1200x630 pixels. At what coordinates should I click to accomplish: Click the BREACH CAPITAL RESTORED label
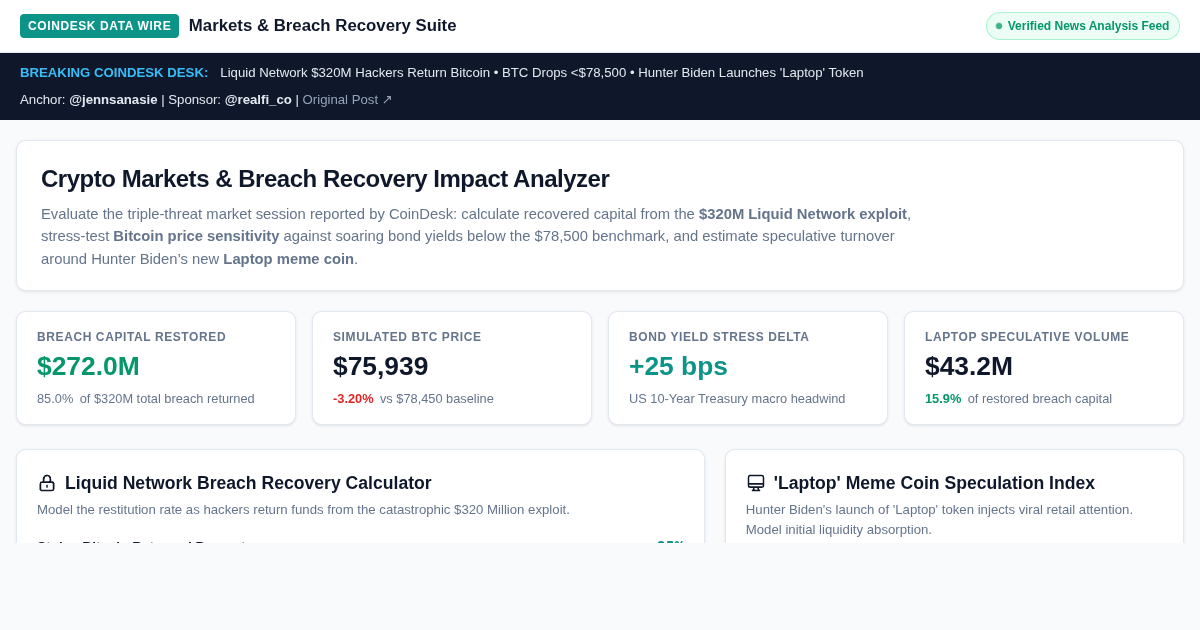coord(131,337)
